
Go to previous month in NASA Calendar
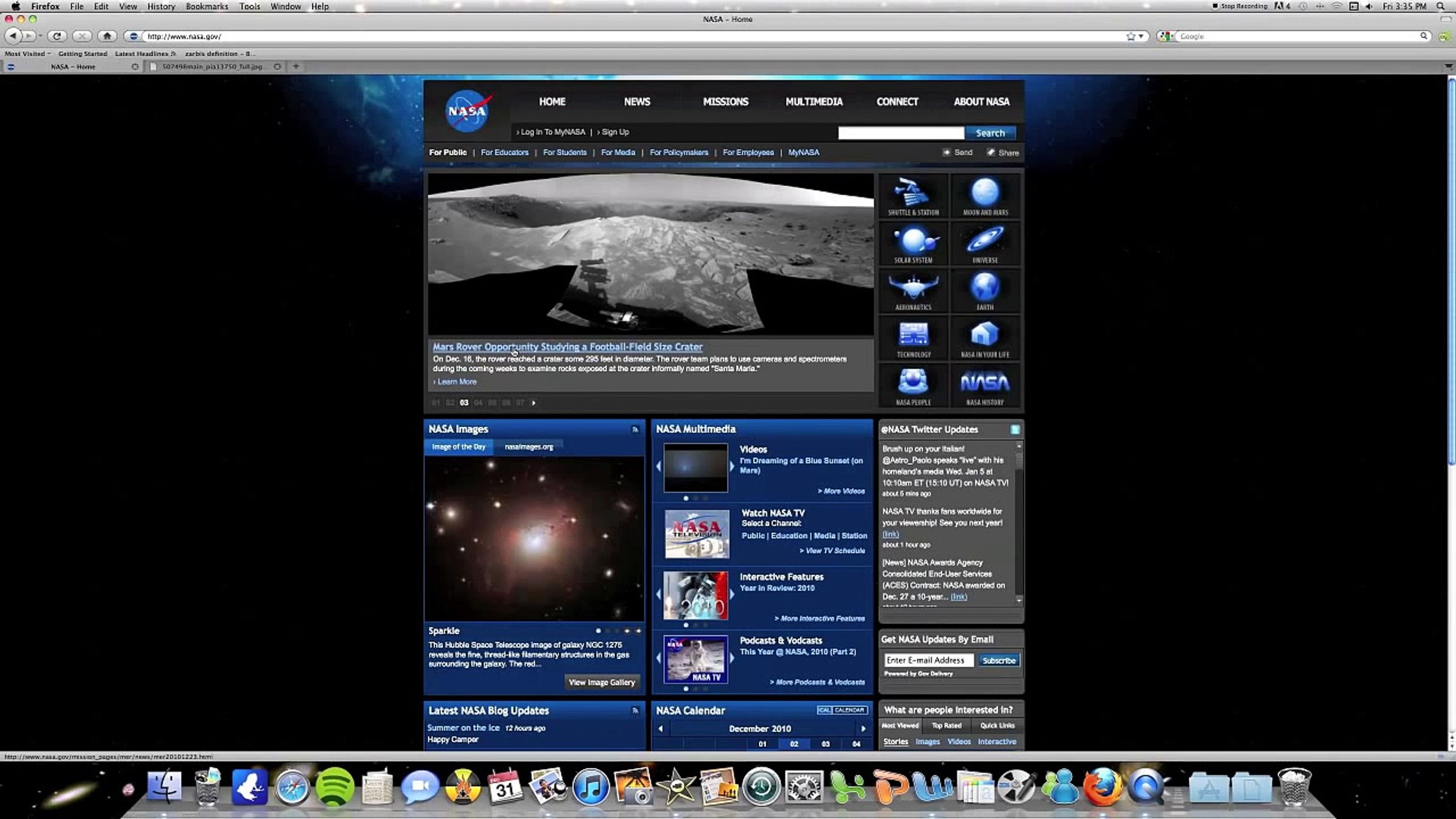tap(661, 729)
